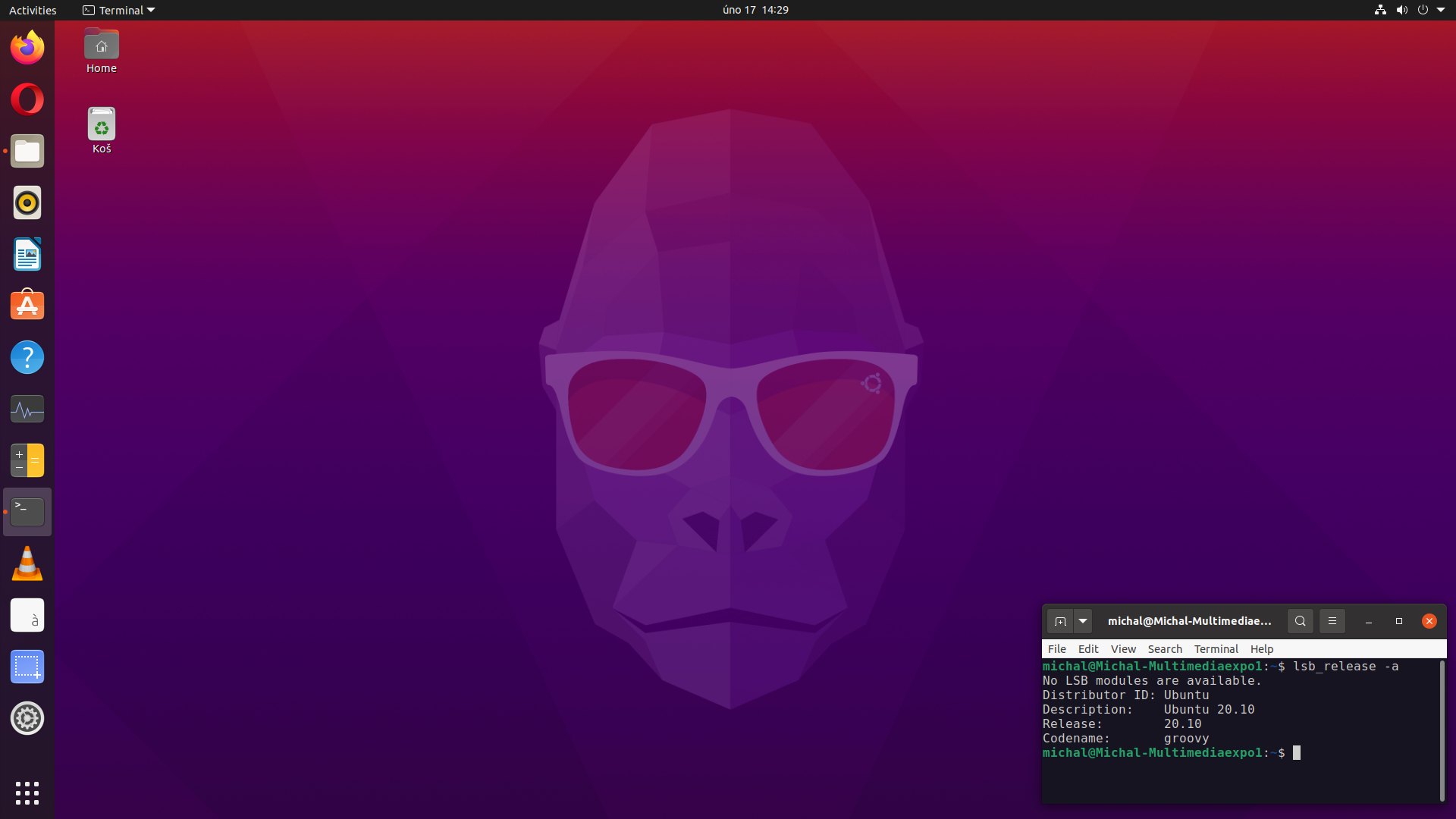Launch Opera browser from the dock
1456x819 pixels.
27,99
